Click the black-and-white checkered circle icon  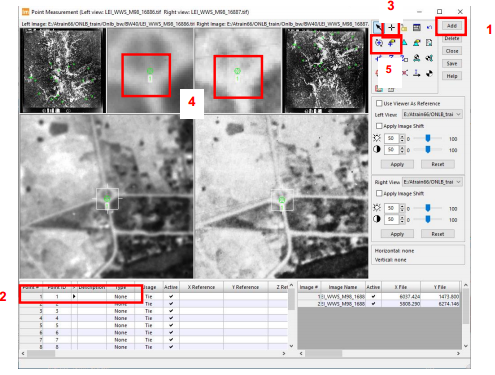tap(429, 73)
